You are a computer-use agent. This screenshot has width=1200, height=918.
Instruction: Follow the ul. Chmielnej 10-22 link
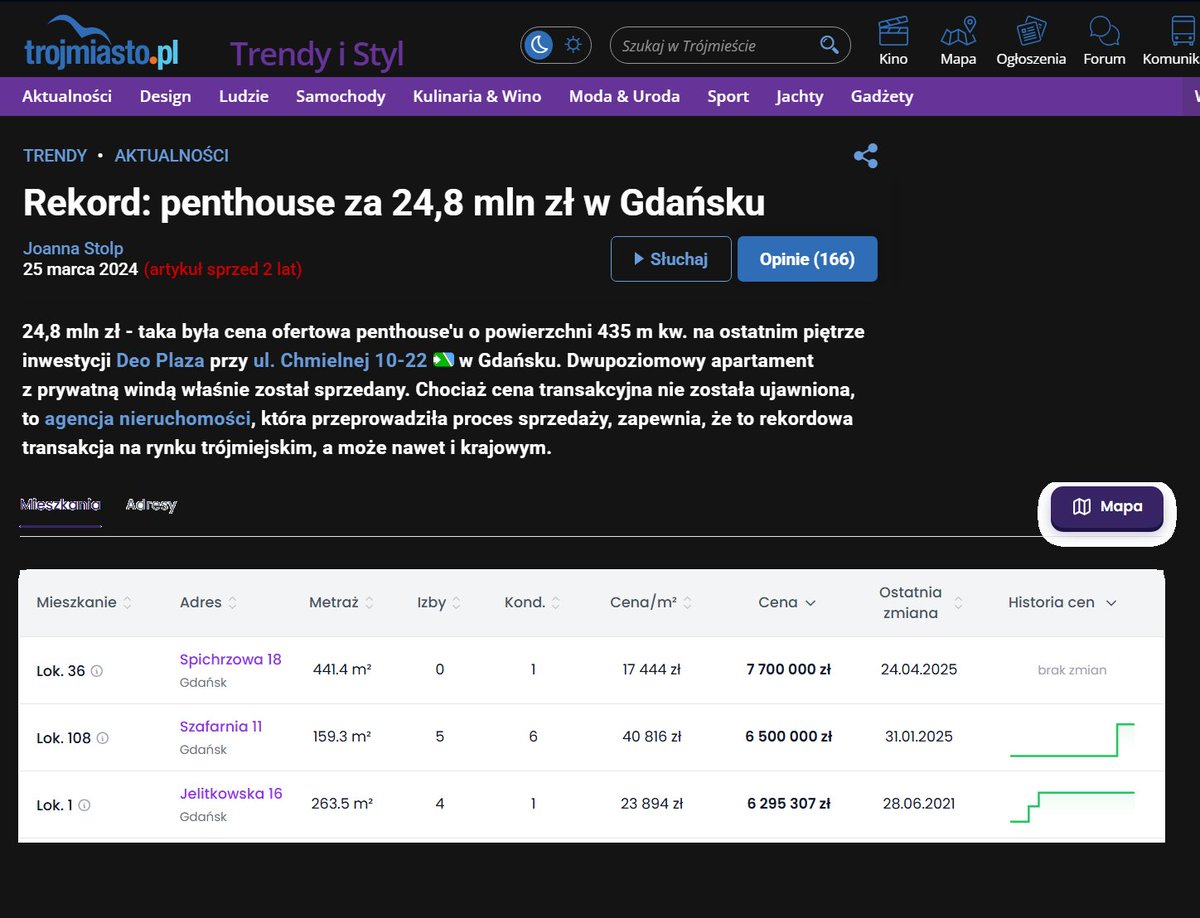[x=339, y=360]
